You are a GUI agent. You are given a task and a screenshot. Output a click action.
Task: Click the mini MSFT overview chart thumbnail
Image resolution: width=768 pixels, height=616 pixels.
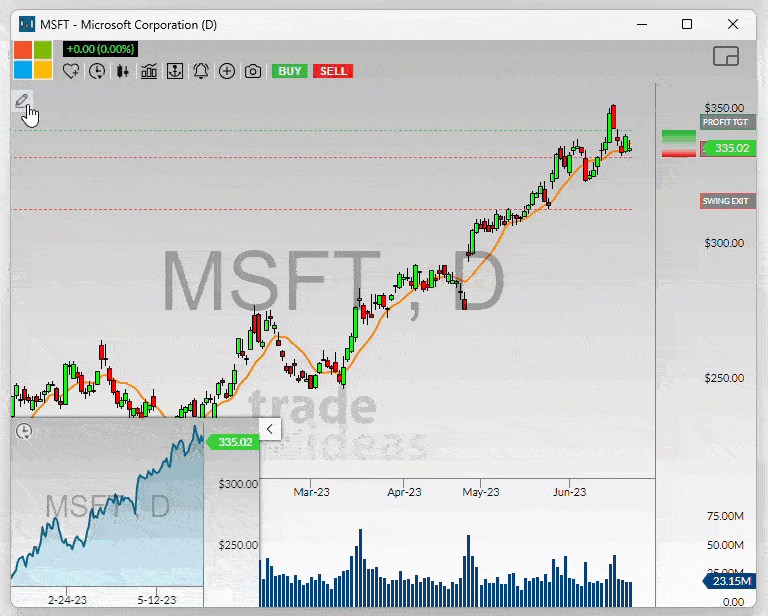pos(106,510)
